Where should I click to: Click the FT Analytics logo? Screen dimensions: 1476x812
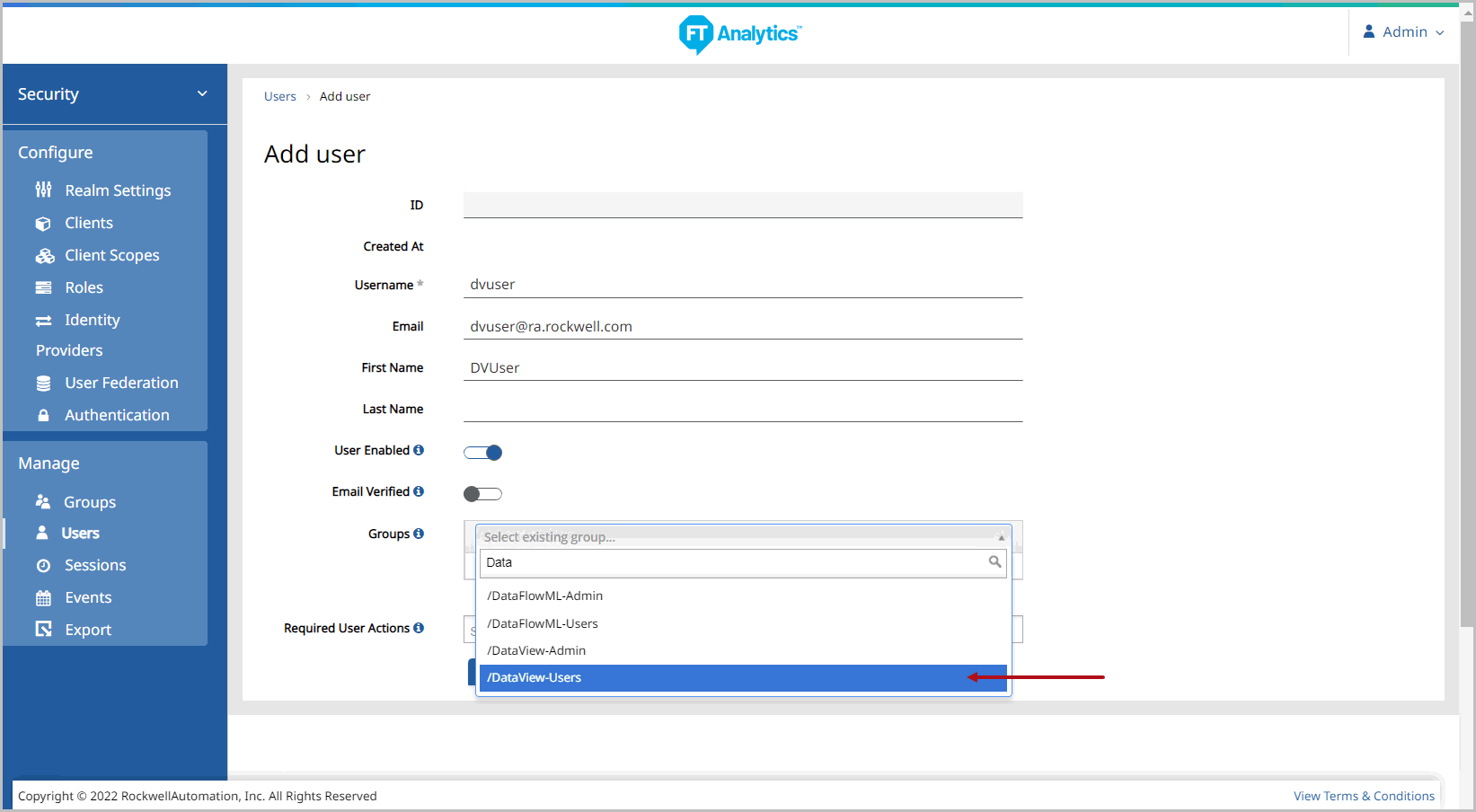[x=740, y=34]
